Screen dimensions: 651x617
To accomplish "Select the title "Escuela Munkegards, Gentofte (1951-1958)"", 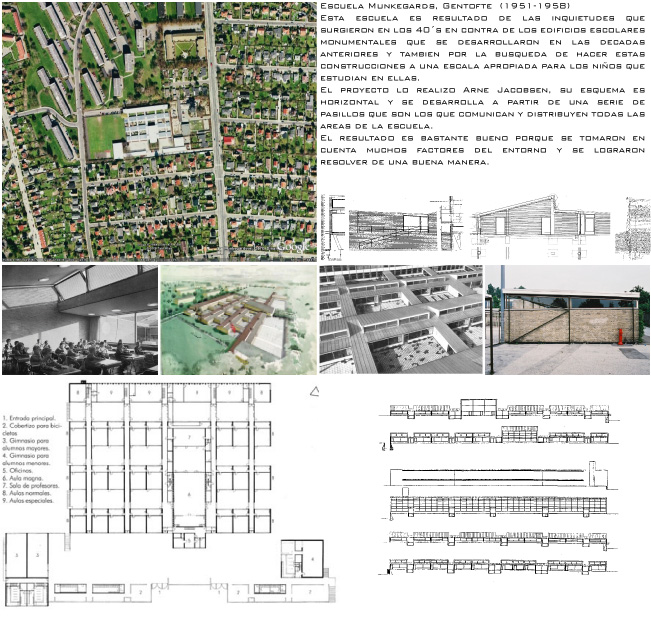I will [x=445, y=6].
